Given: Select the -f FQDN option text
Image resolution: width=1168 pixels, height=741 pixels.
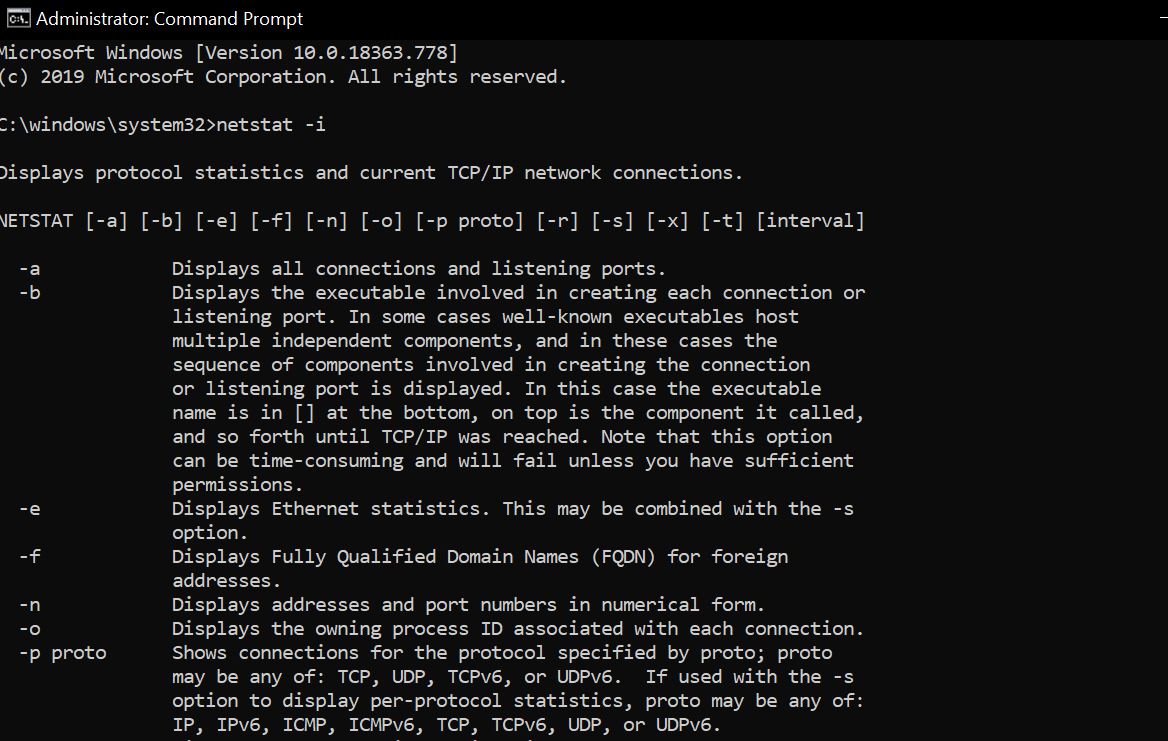Looking at the screenshot, I should [x=480, y=556].
